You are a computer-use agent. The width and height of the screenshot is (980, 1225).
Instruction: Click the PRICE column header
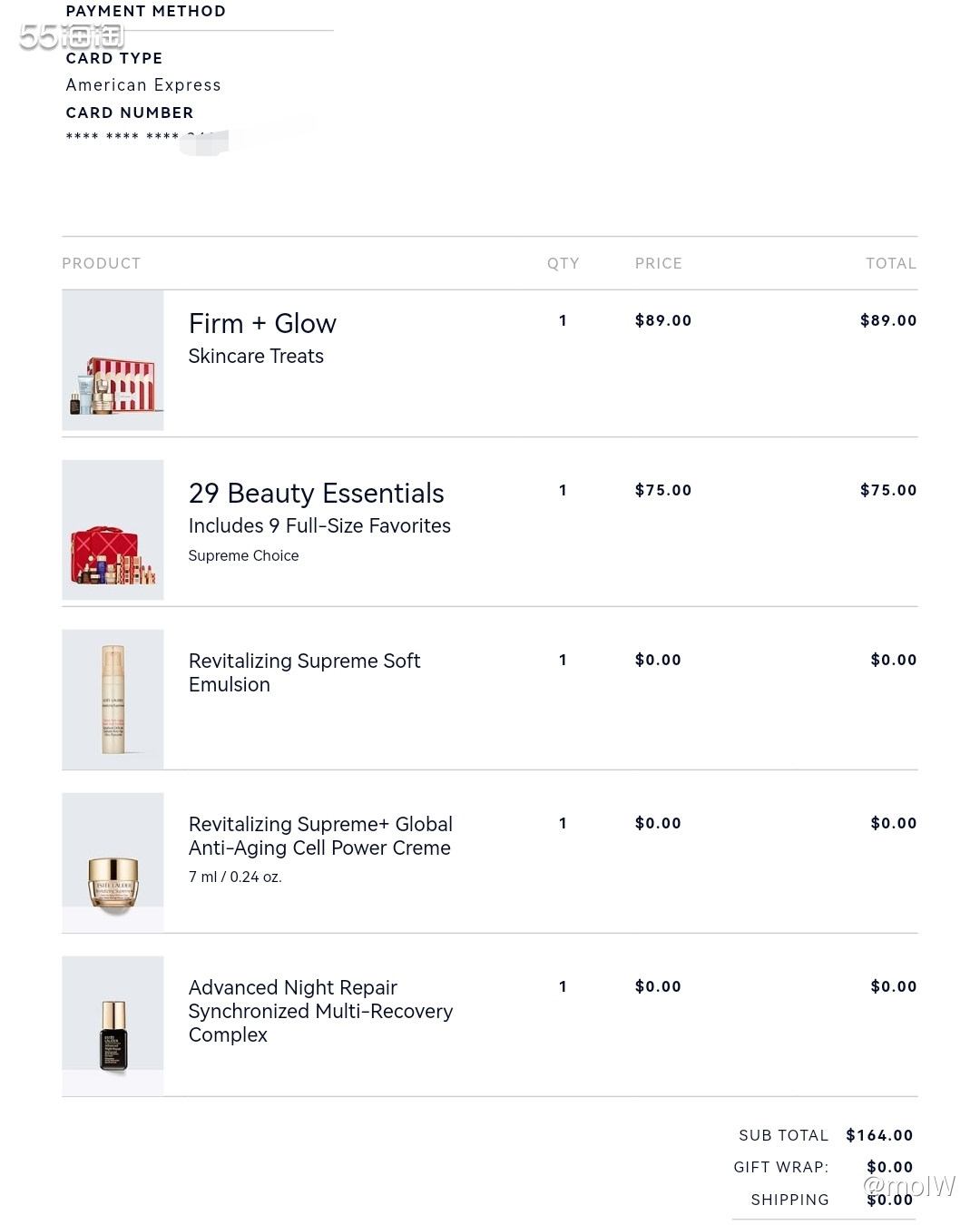point(658,263)
